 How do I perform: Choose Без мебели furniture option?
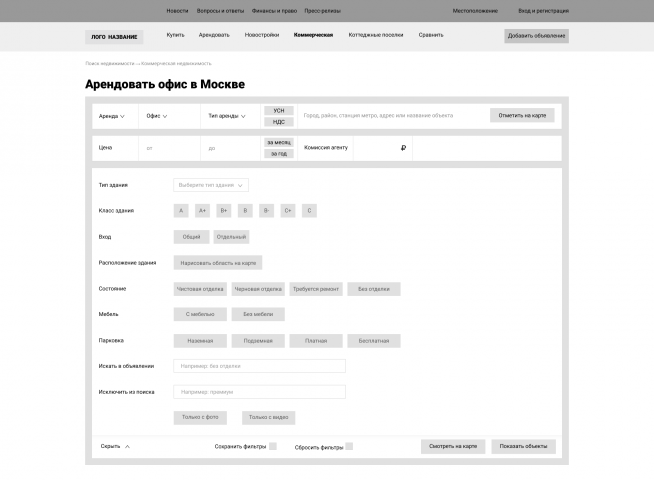click(258, 314)
